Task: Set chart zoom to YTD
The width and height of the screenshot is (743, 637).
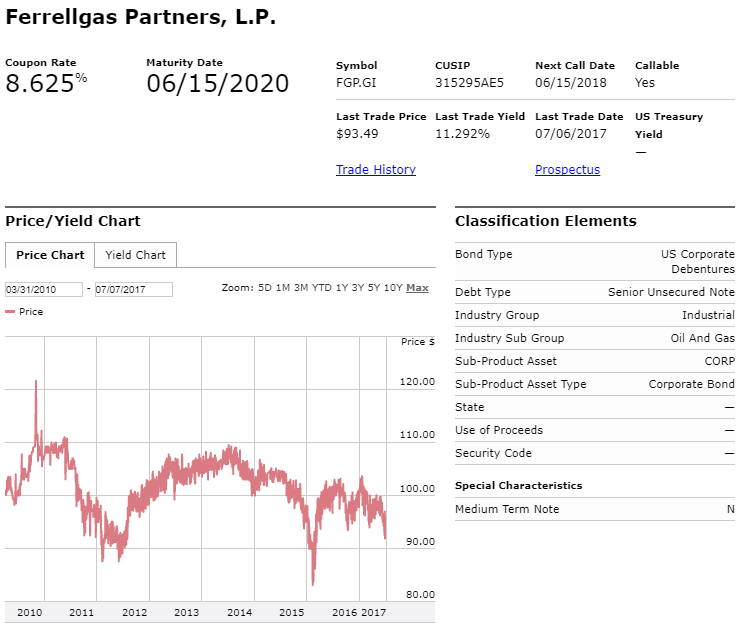Action: click(322, 288)
